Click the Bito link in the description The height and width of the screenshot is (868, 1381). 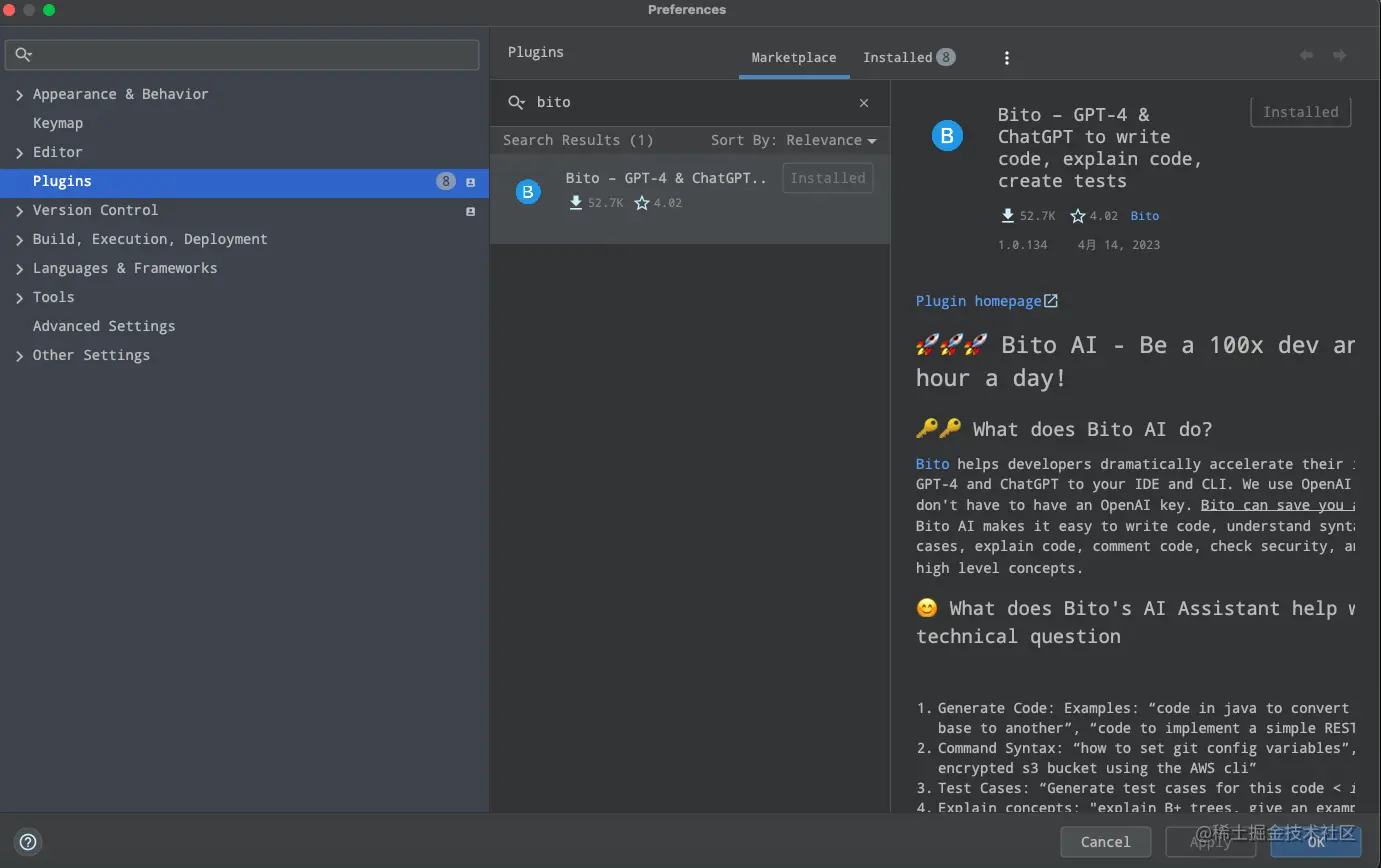click(x=932, y=464)
